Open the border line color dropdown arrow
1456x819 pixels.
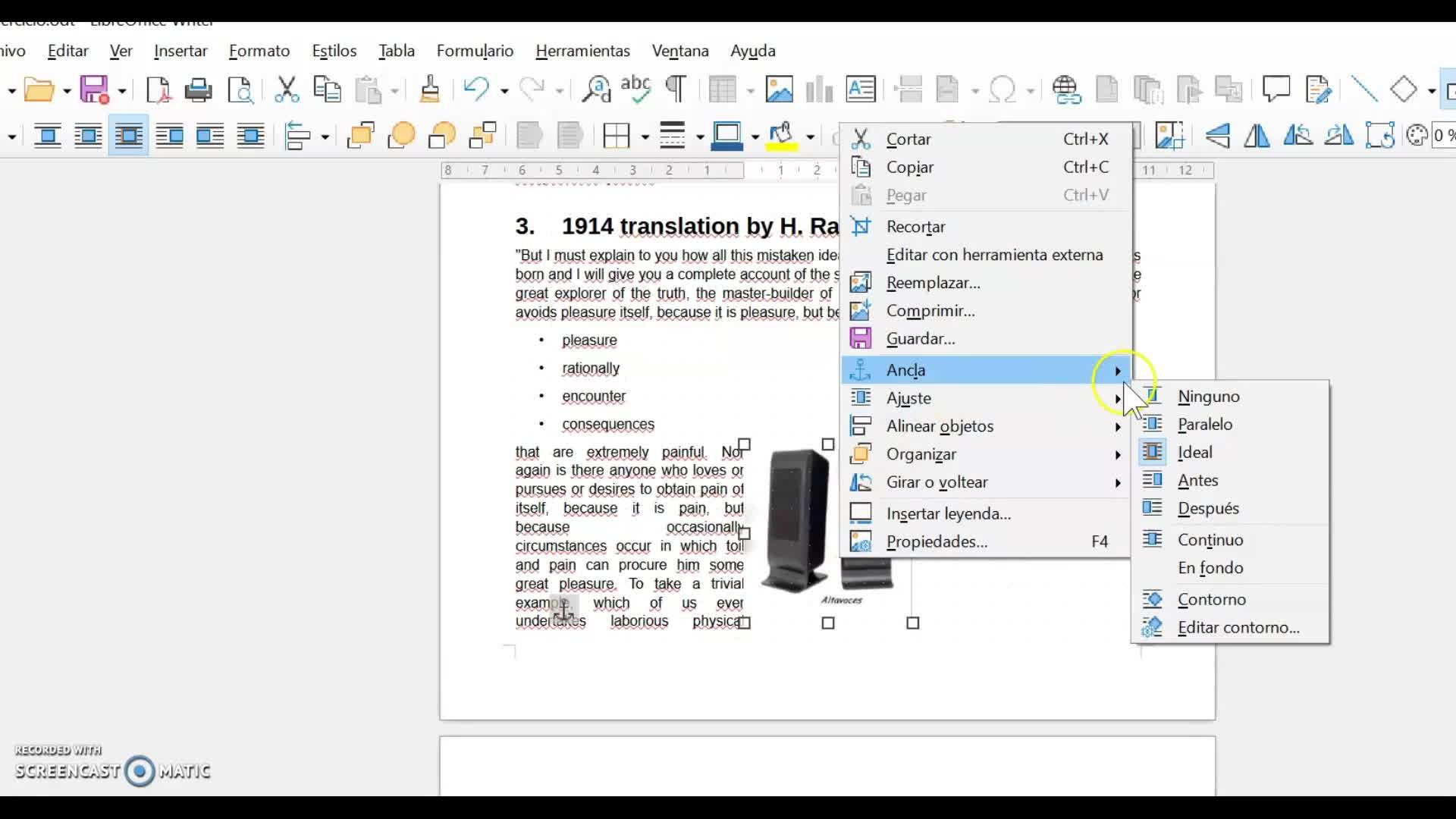click(755, 137)
